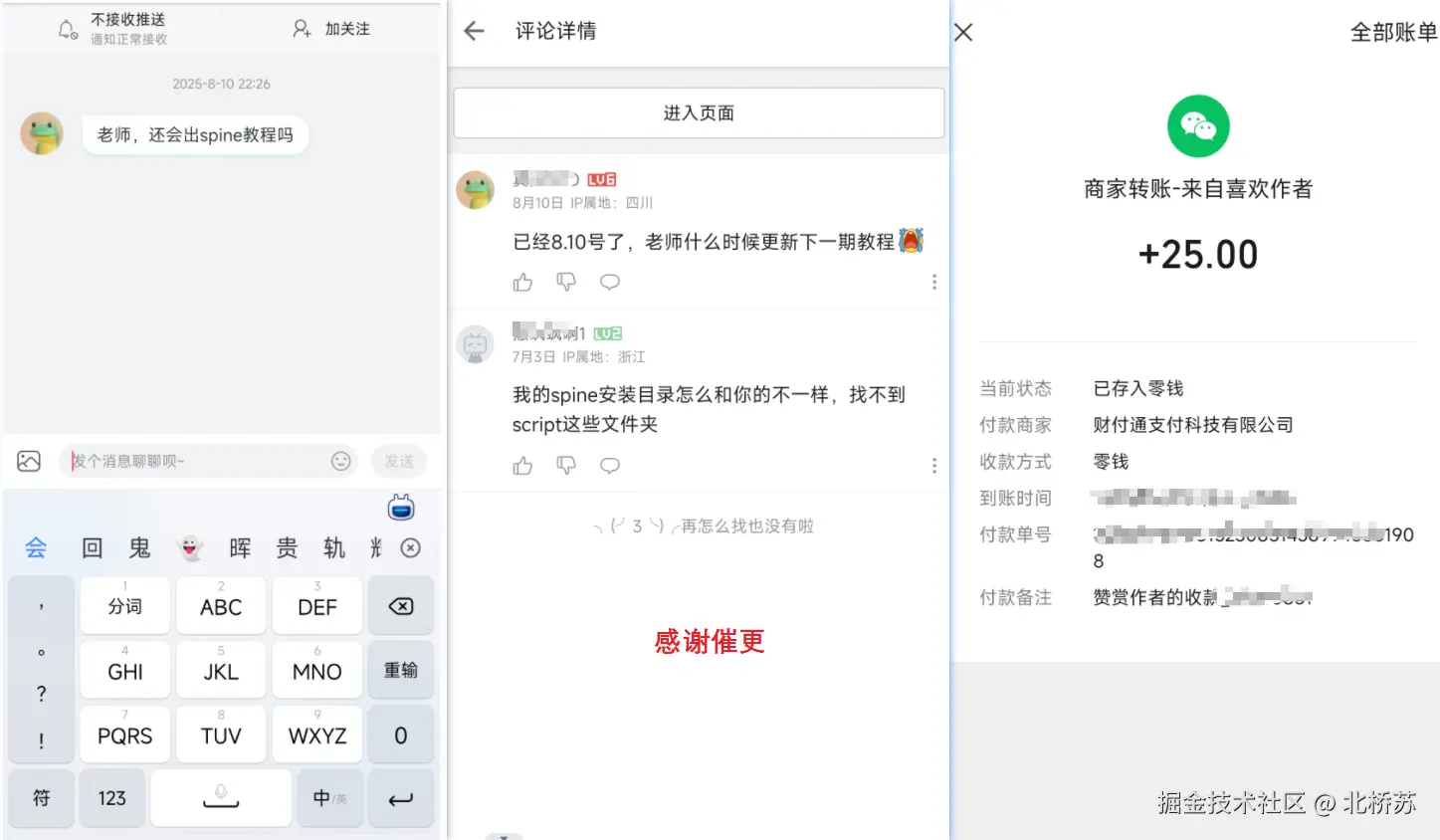Image resolution: width=1440 pixels, height=840 pixels.
Task: Tap the 0 key
Action: [x=401, y=735]
